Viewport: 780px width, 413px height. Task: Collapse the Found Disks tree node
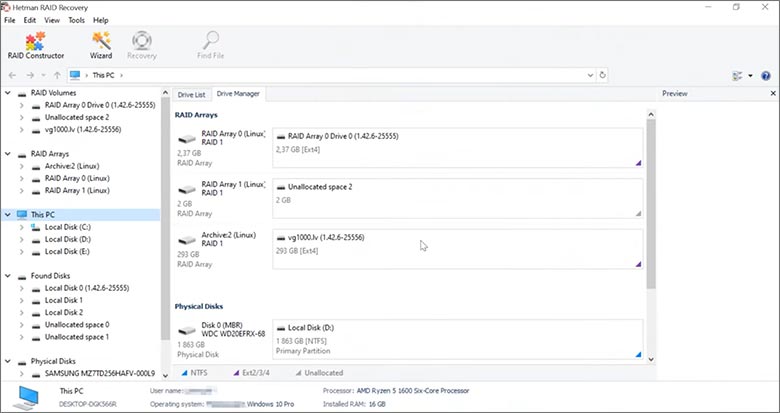pos(9,276)
